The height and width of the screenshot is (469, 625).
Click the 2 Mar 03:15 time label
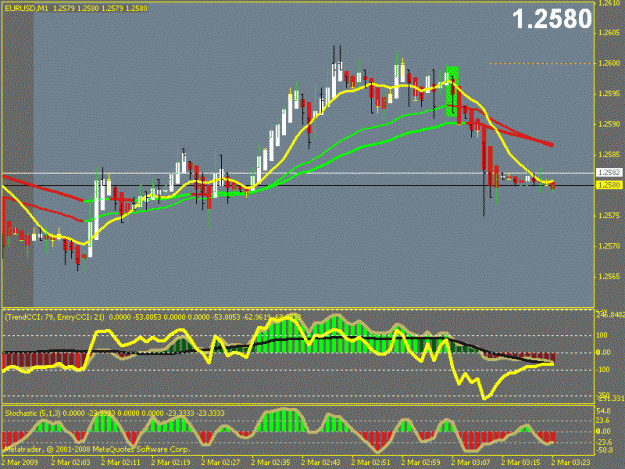[521, 463]
